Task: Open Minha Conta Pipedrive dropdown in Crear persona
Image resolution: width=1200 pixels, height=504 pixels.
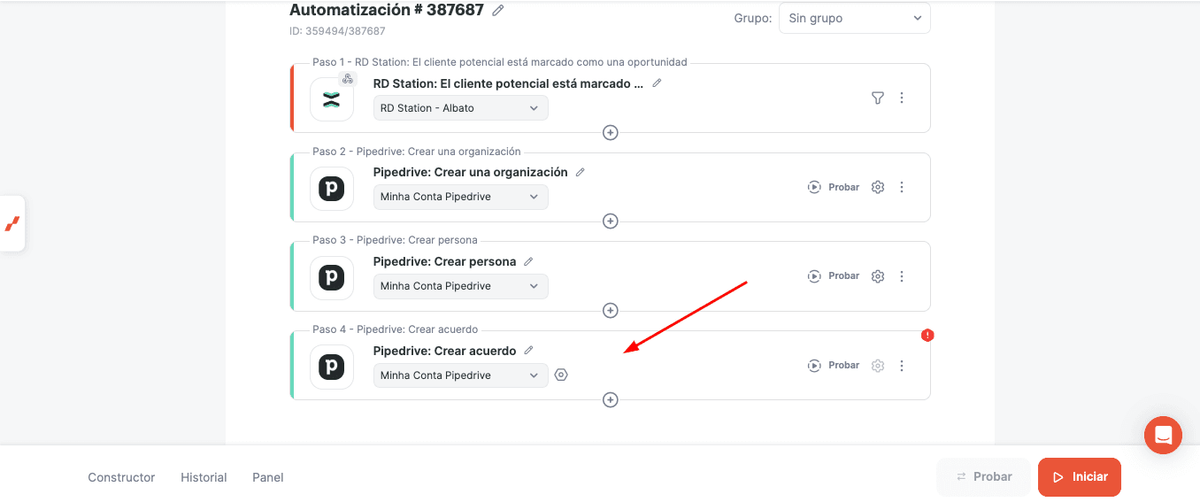Action: point(460,286)
